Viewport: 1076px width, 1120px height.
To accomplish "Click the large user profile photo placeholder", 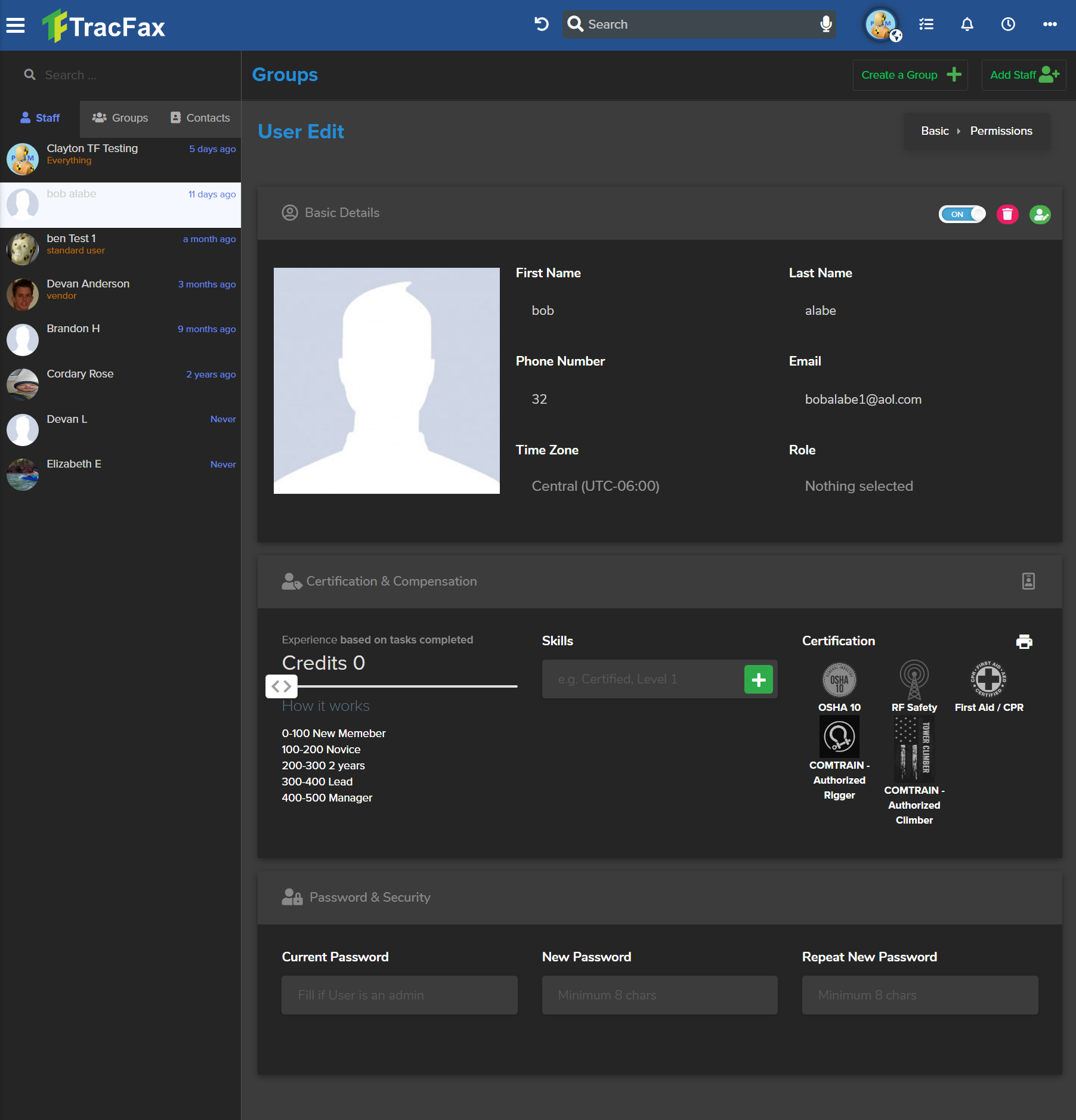I will pyautogui.click(x=387, y=380).
